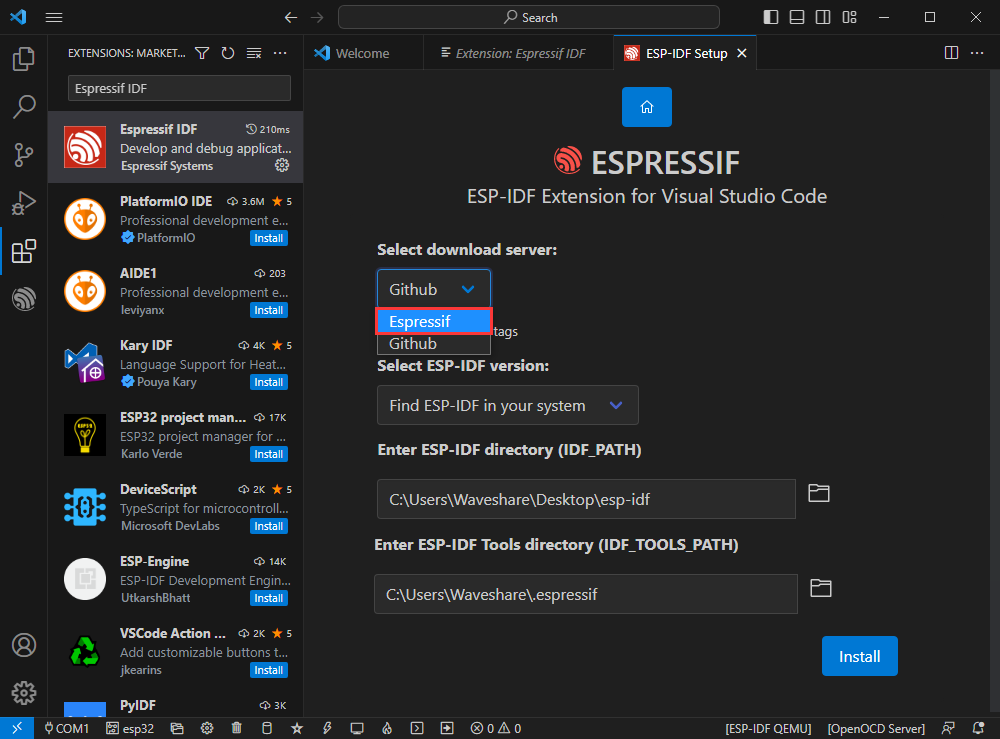Select flash method star icon in status bar
Screen dimensions: 1000x739
[297, 728]
